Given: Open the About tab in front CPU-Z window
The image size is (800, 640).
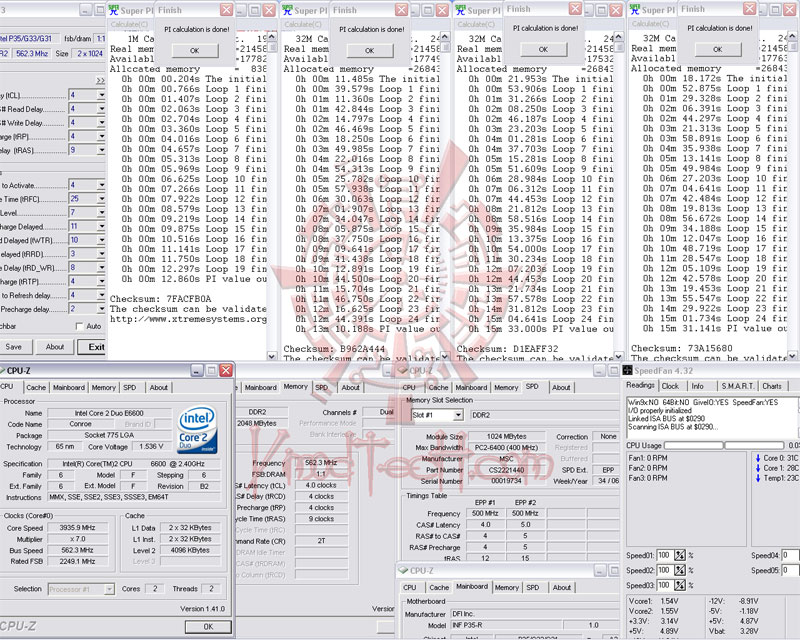Looking at the screenshot, I should 159,387.
